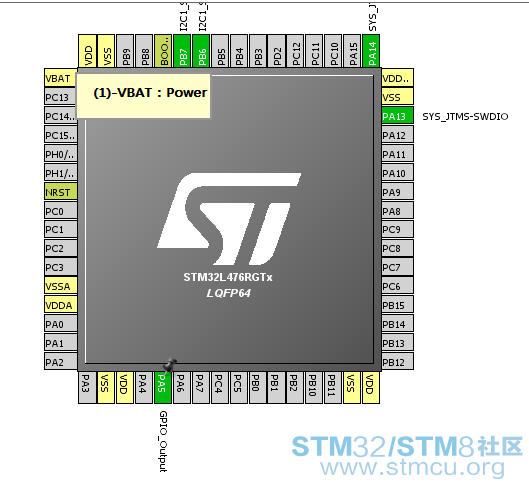Select the PB15 pin
The width and height of the screenshot is (529, 492).
coord(397,305)
